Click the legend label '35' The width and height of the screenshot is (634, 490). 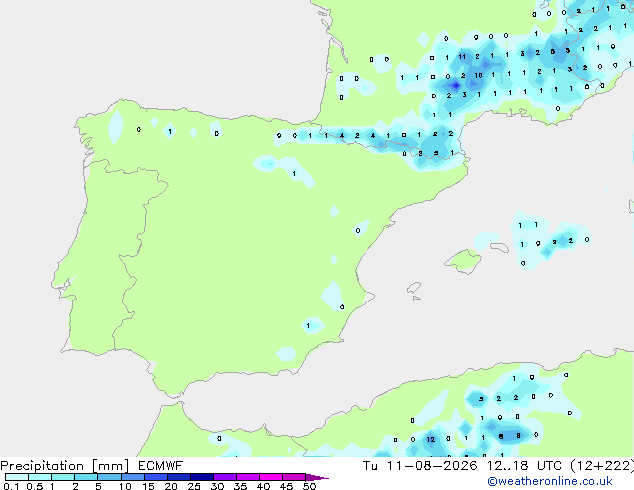click(240, 486)
